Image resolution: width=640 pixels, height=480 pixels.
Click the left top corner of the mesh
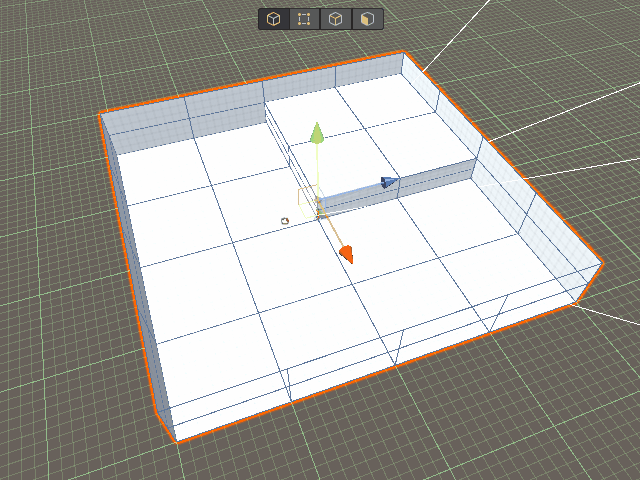coord(100,115)
